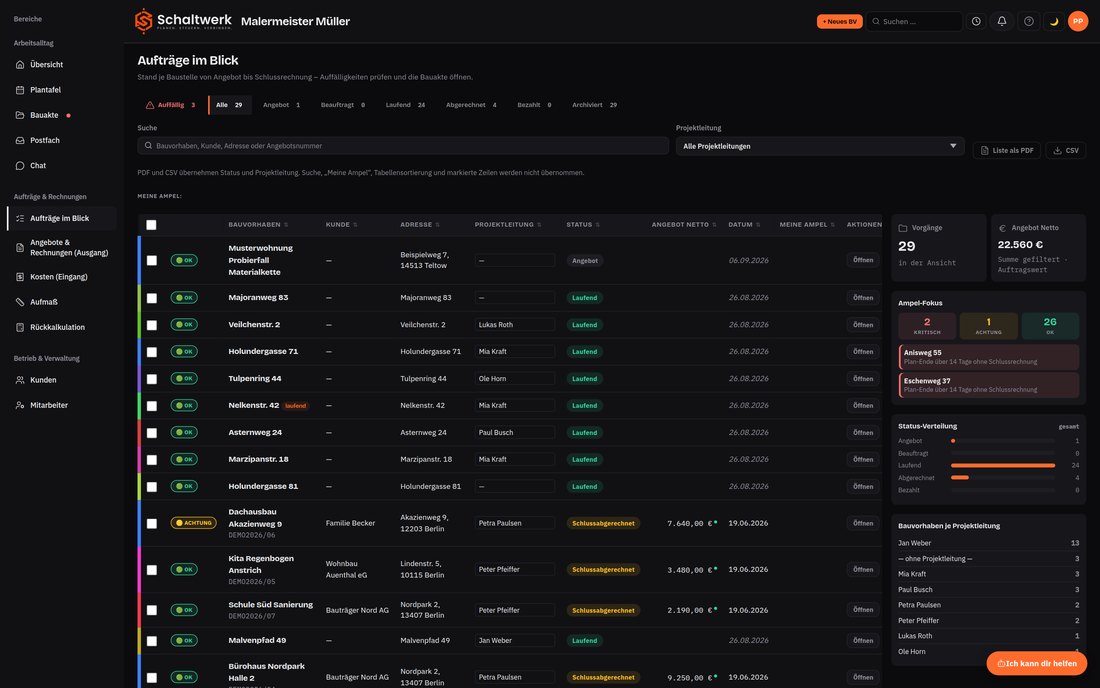Open the PP user avatar

coord(1078,21)
